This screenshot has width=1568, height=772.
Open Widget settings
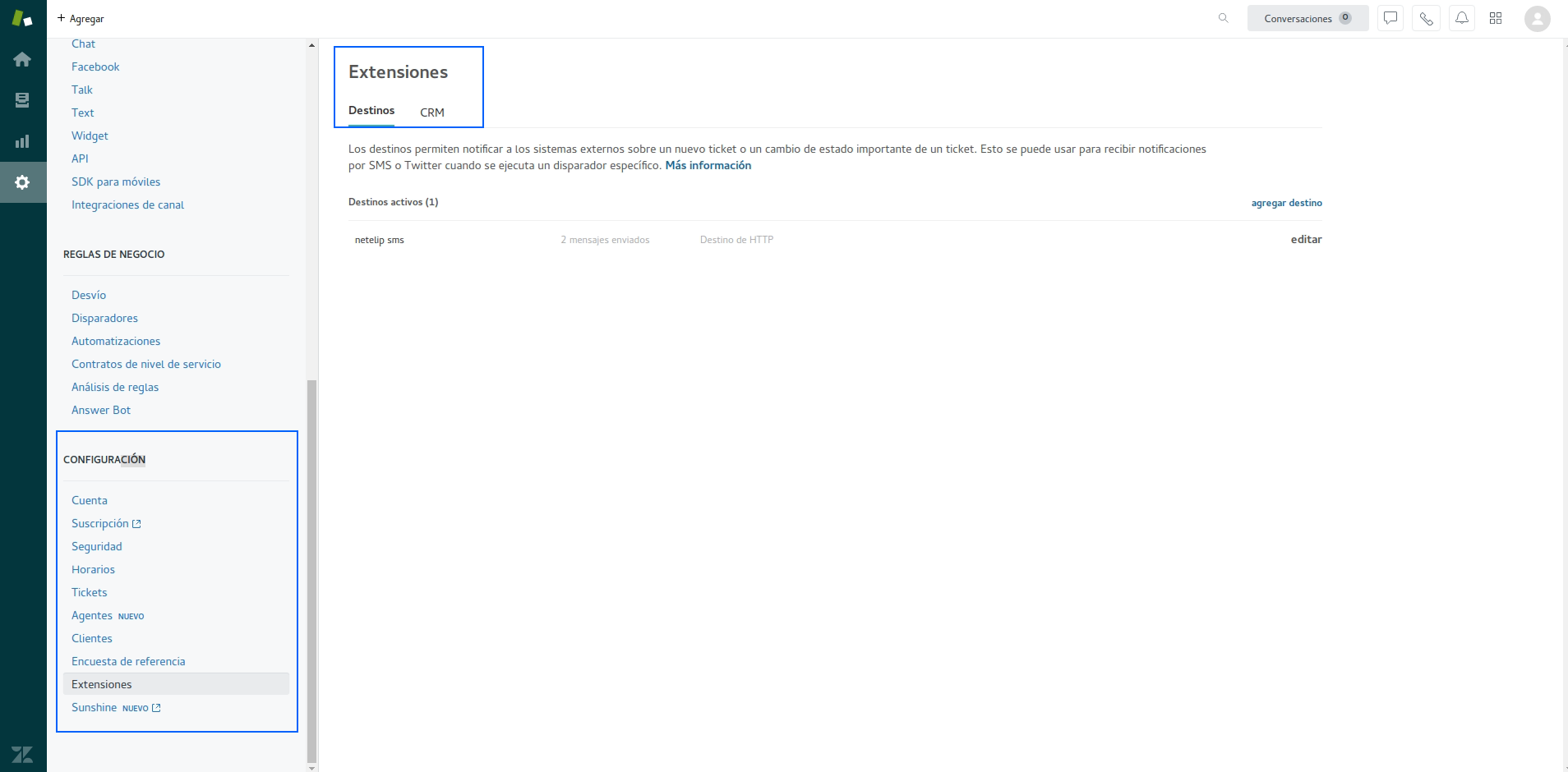pyautogui.click(x=90, y=136)
